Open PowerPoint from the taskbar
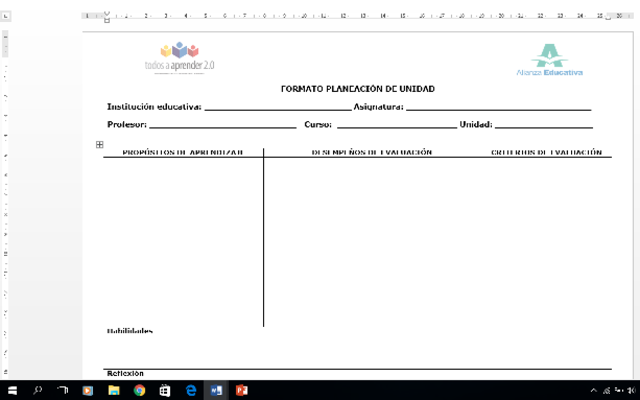Screen dimensions: 640x400 point(242,391)
